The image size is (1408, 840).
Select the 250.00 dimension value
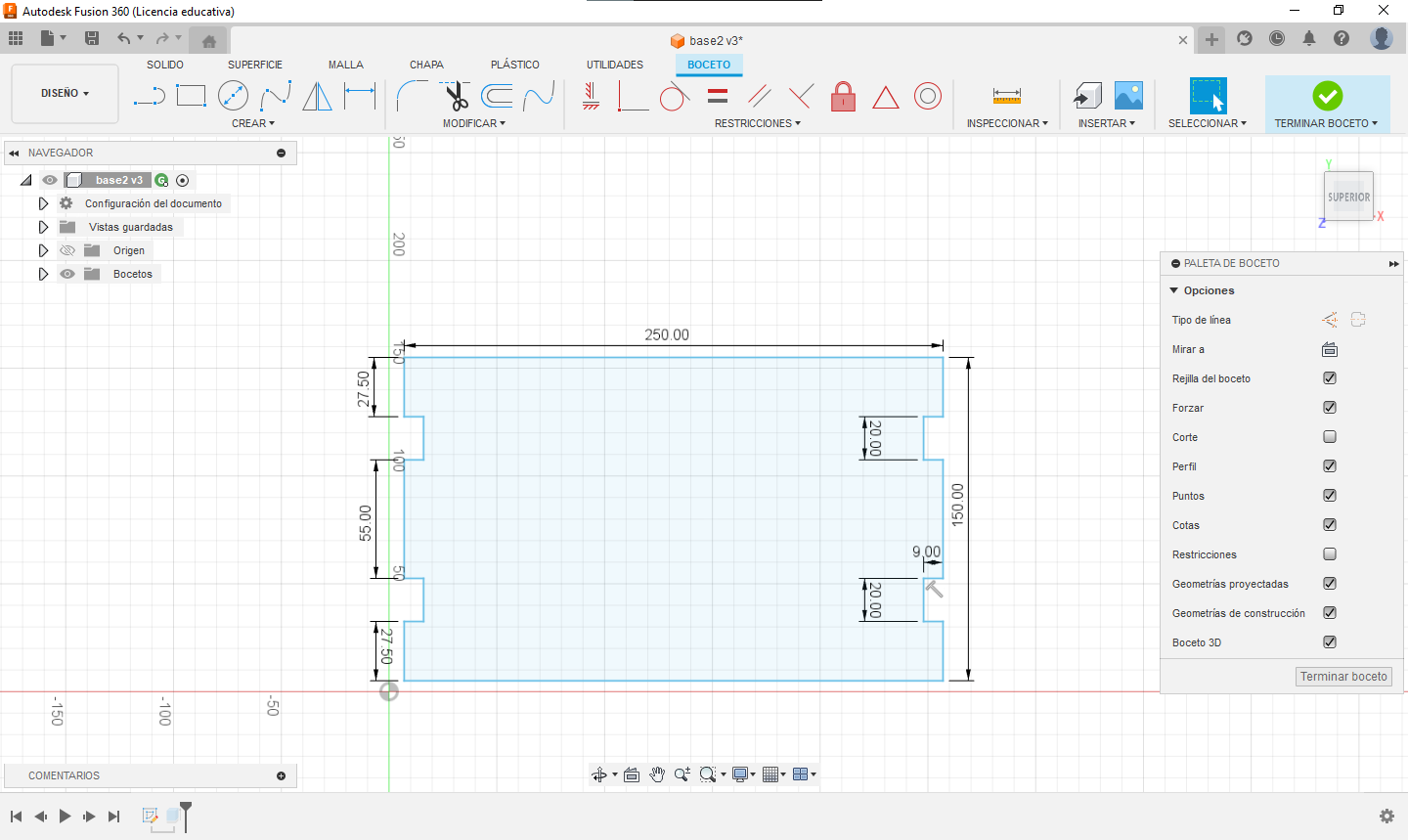point(667,334)
